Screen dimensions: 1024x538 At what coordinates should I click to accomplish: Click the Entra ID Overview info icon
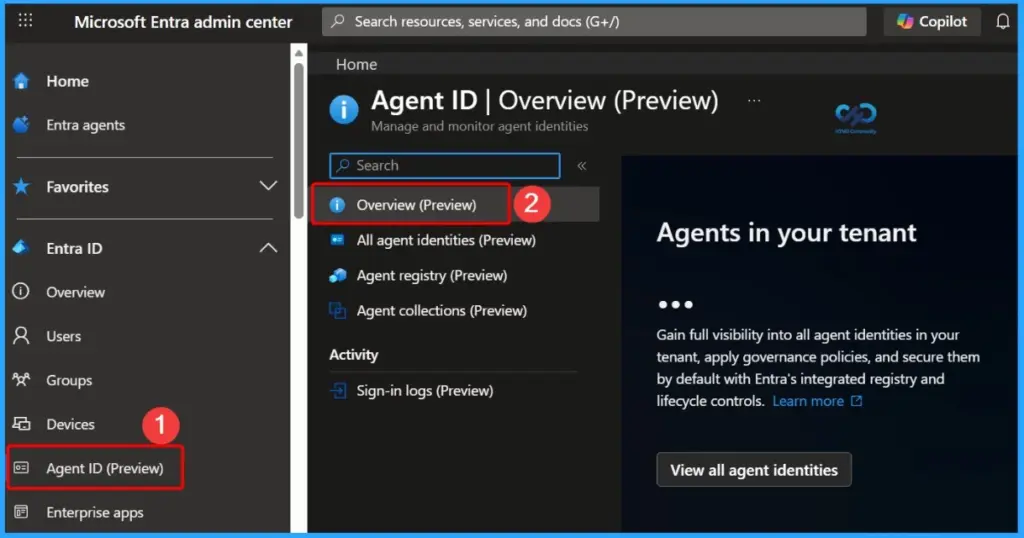coord(21,291)
